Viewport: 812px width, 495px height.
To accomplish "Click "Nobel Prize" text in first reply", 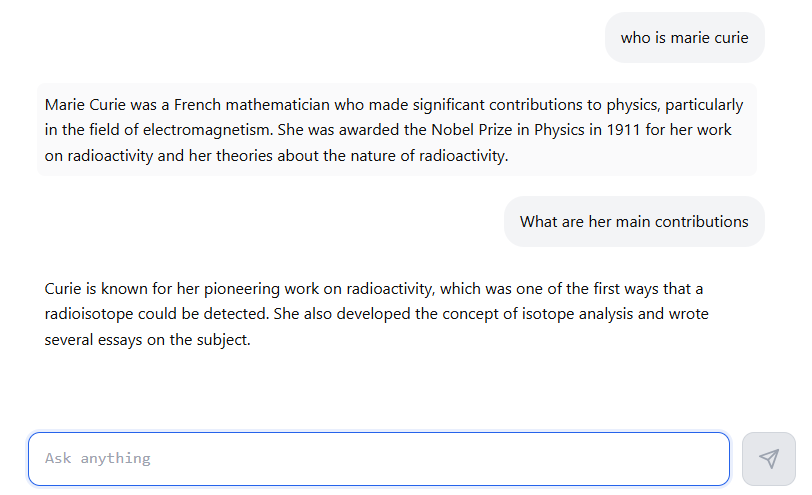I will point(471,130).
